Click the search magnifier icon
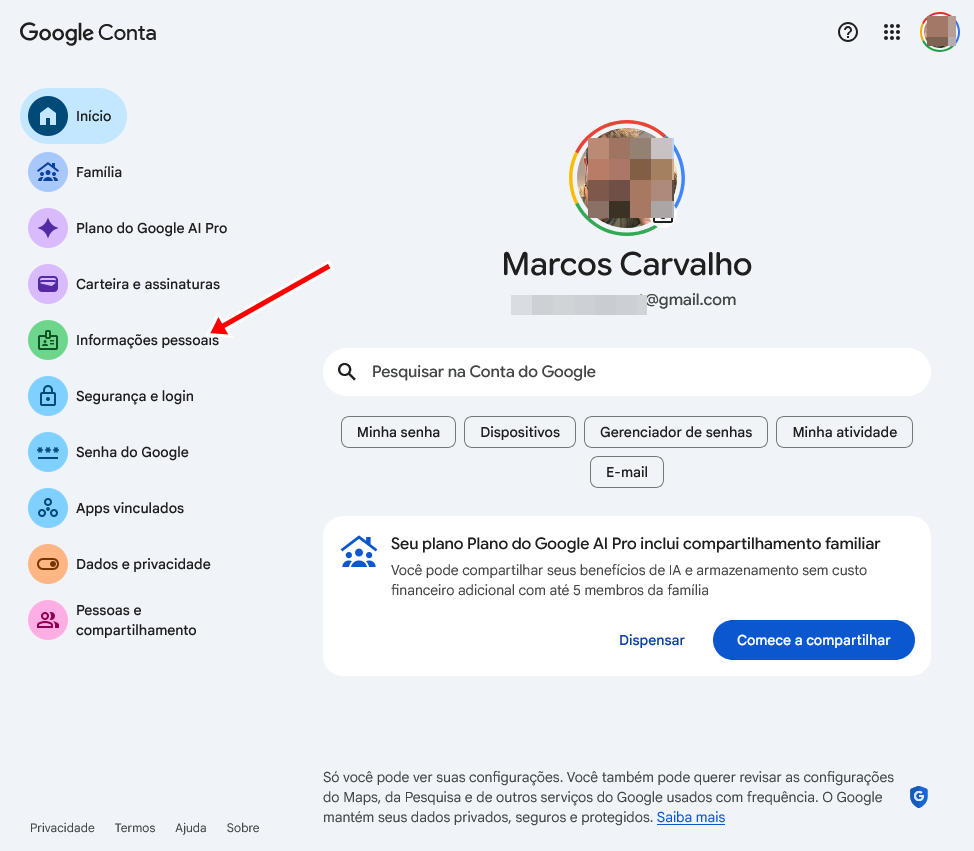Screen dimensions: 974x851 click(347, 371)
